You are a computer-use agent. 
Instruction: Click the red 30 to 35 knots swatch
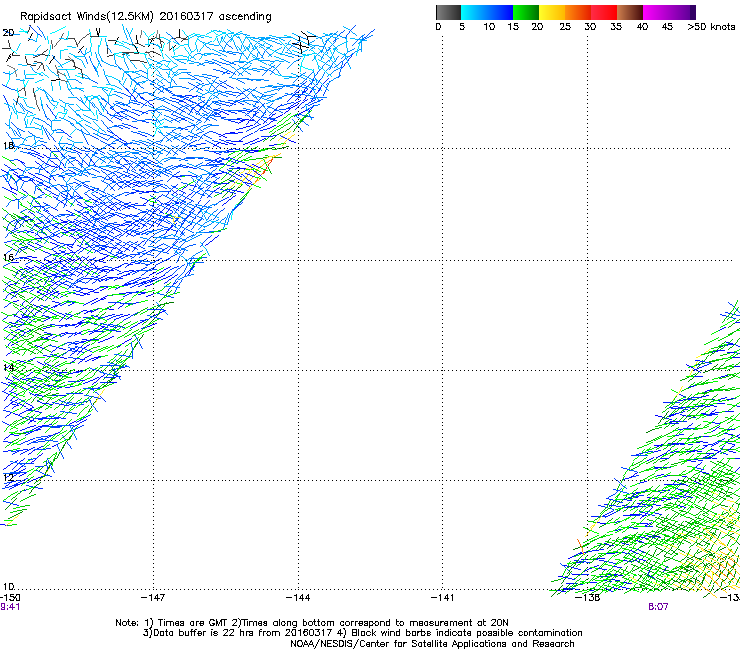tap(604, 12)
